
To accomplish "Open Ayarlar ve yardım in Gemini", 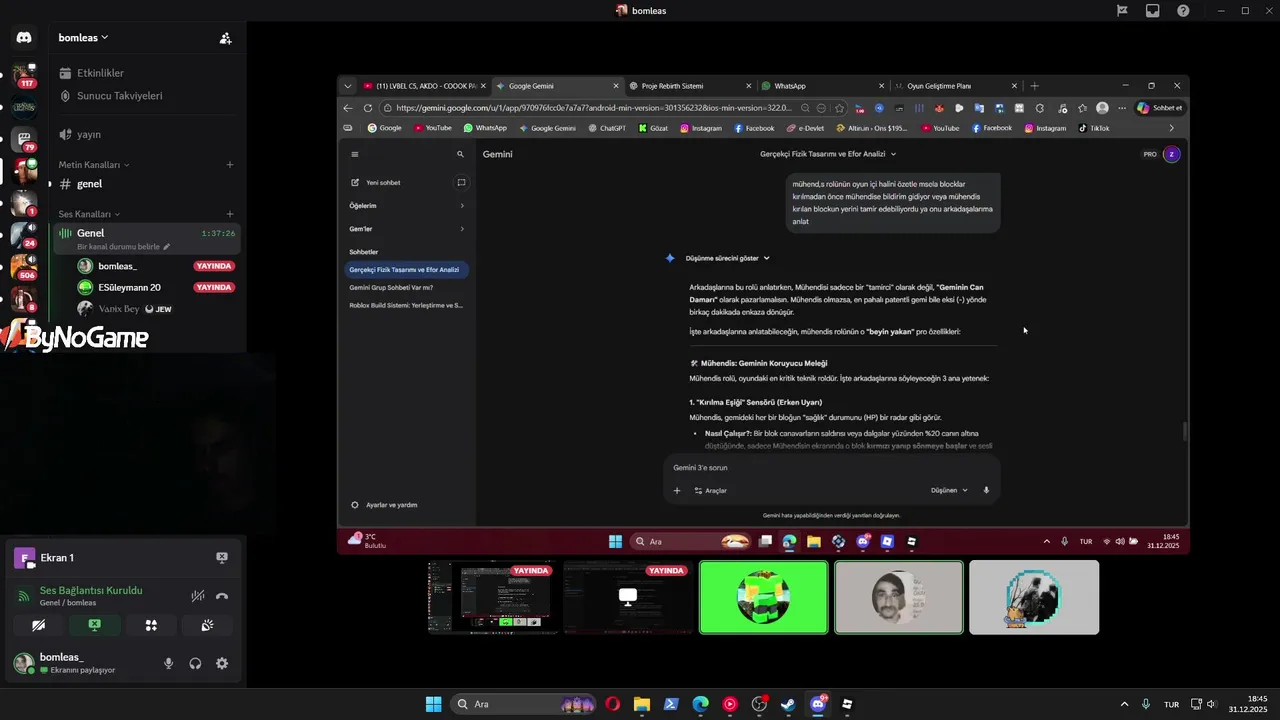I will (385, 505).
